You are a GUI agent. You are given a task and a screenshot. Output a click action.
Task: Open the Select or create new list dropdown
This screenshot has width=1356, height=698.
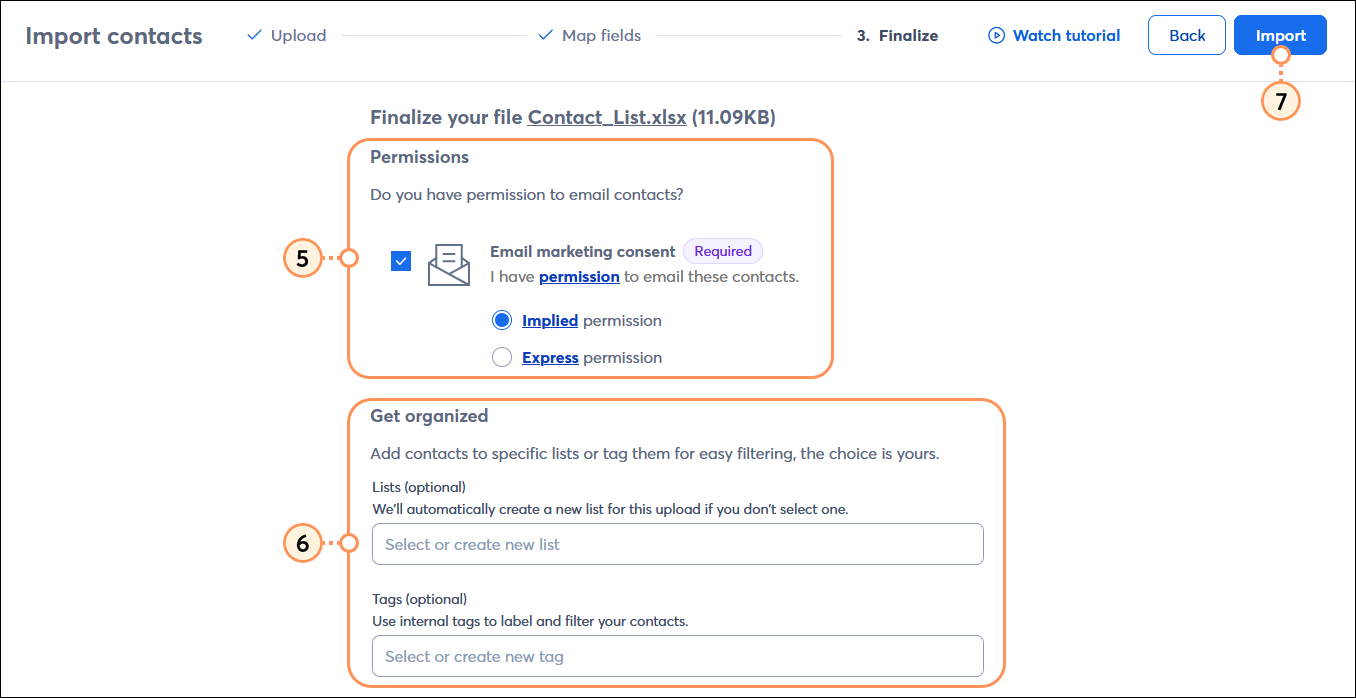[677, 544]
